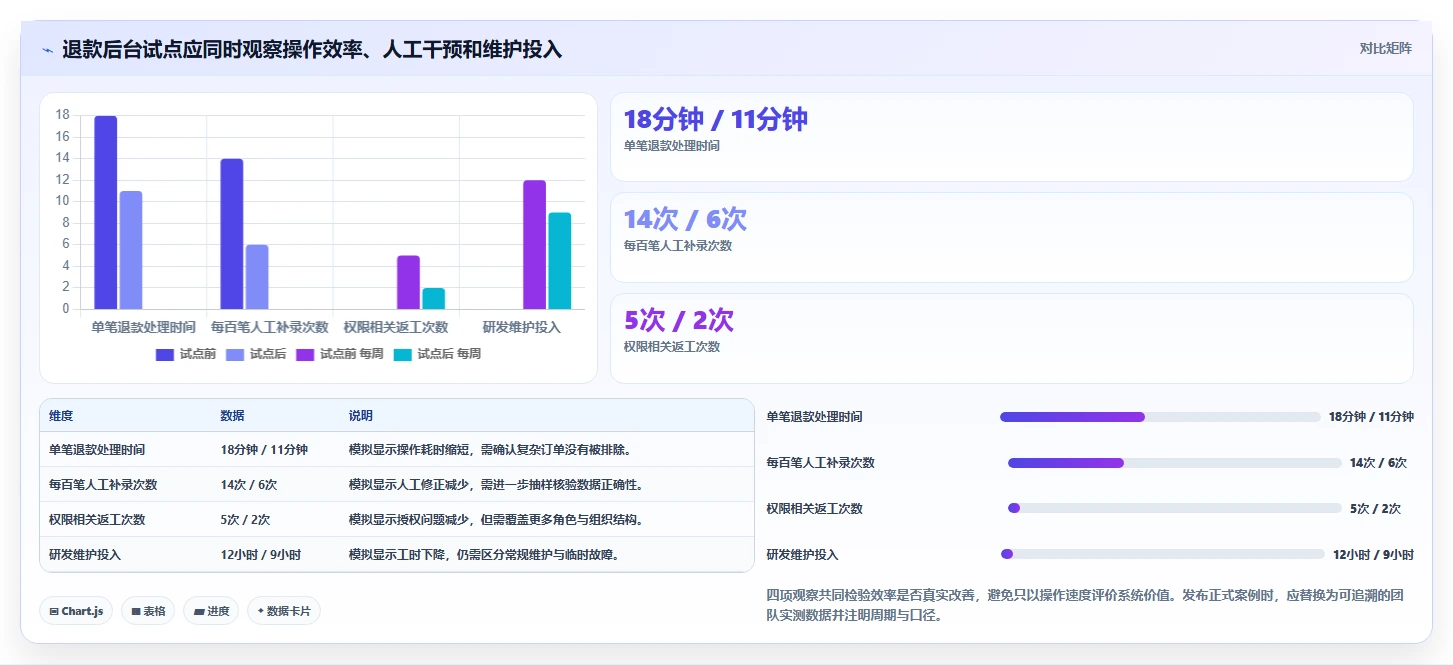Click the 进度 chip
Image resolution: width=1453 pixels, height=665 pixels.
pos(211,611)
